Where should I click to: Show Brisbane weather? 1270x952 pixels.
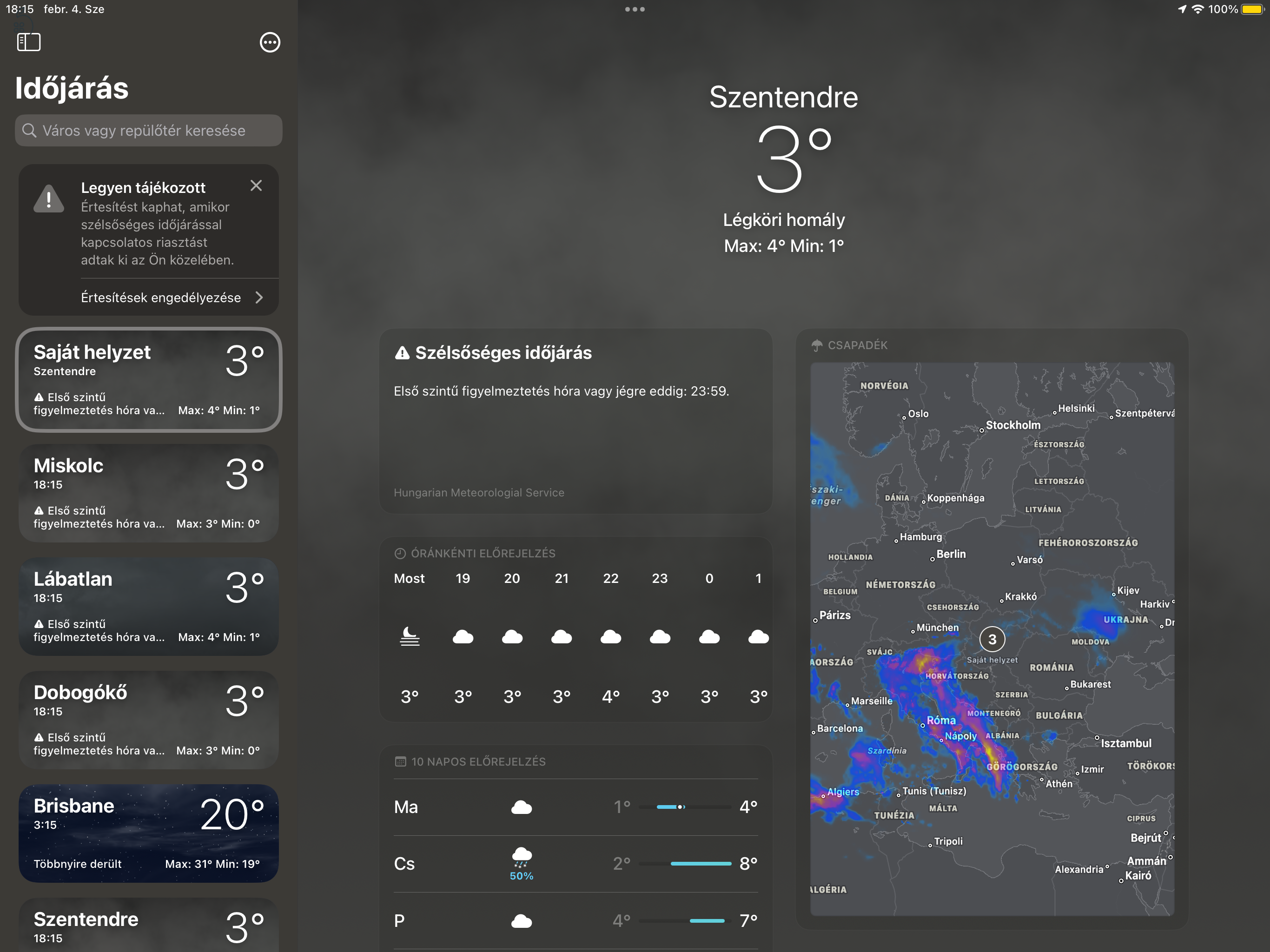tap(149, 833)
